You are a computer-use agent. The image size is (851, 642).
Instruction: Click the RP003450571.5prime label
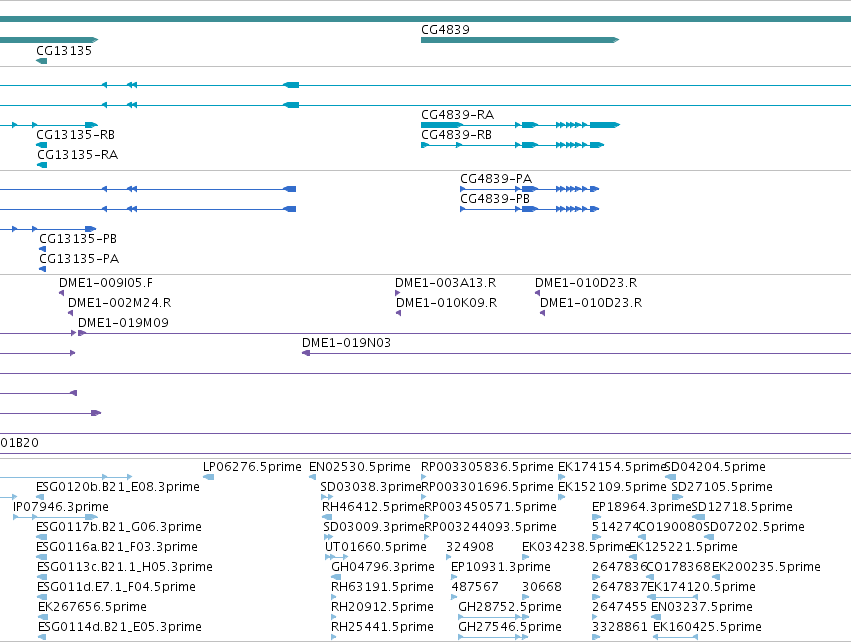[490, 507]
